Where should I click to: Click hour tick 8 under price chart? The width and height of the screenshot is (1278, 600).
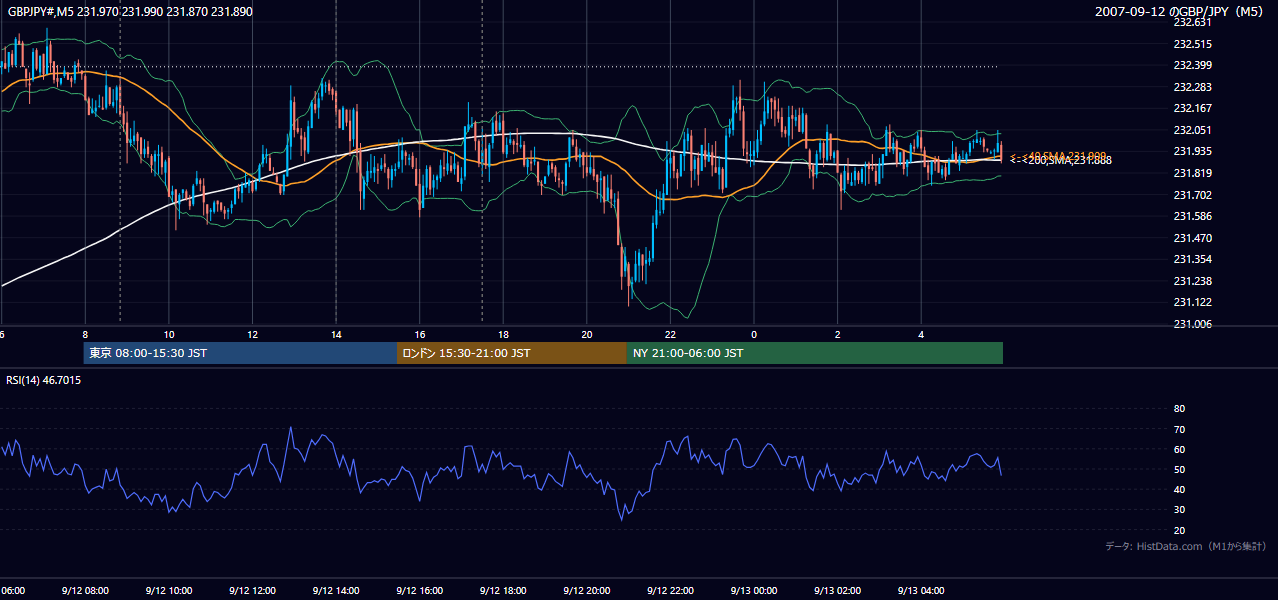click(x=85, y=335)
